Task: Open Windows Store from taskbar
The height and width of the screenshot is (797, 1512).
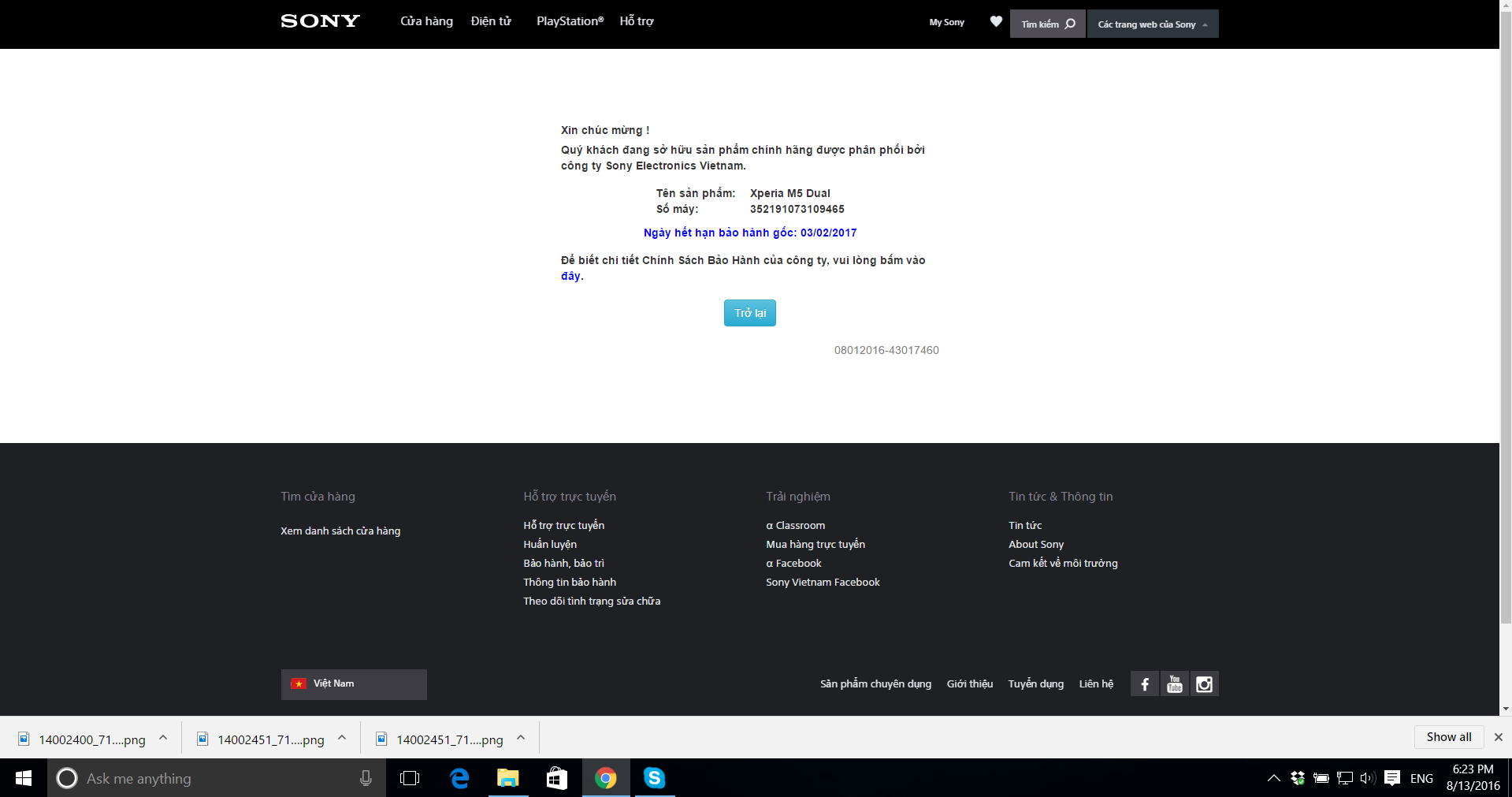Action: (557, 778)
